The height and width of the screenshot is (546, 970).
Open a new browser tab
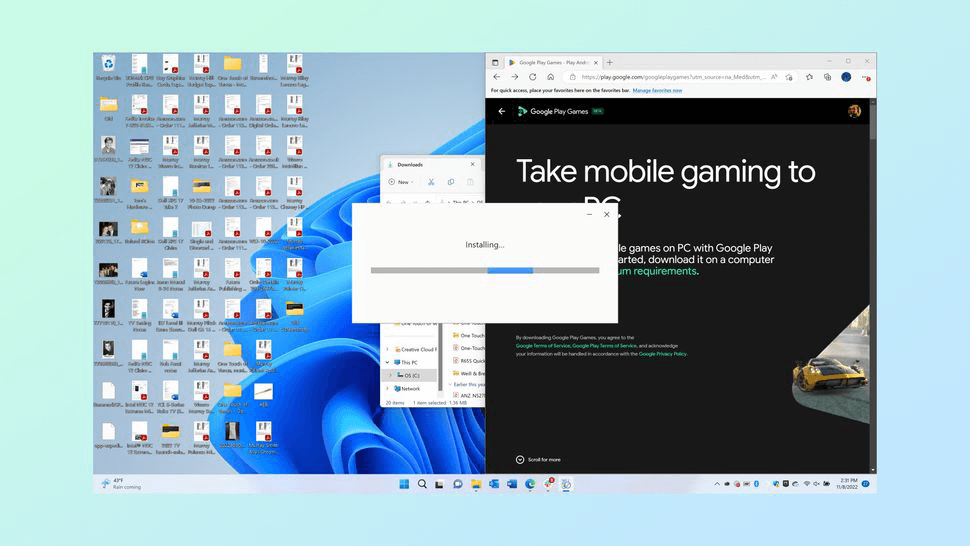tap(610, 62)
